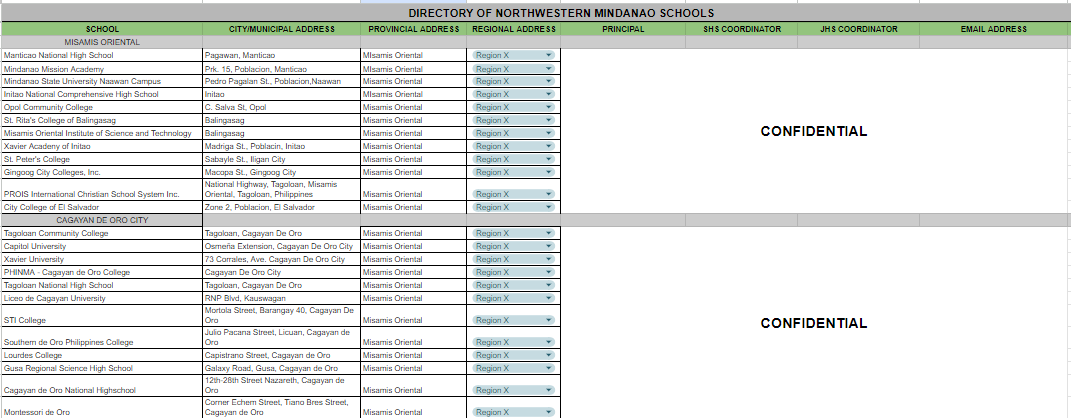This screenshot has height=418, width=1071.
Task: Click Initao National Comprehensive High School cell
Action: pos(102,94)
